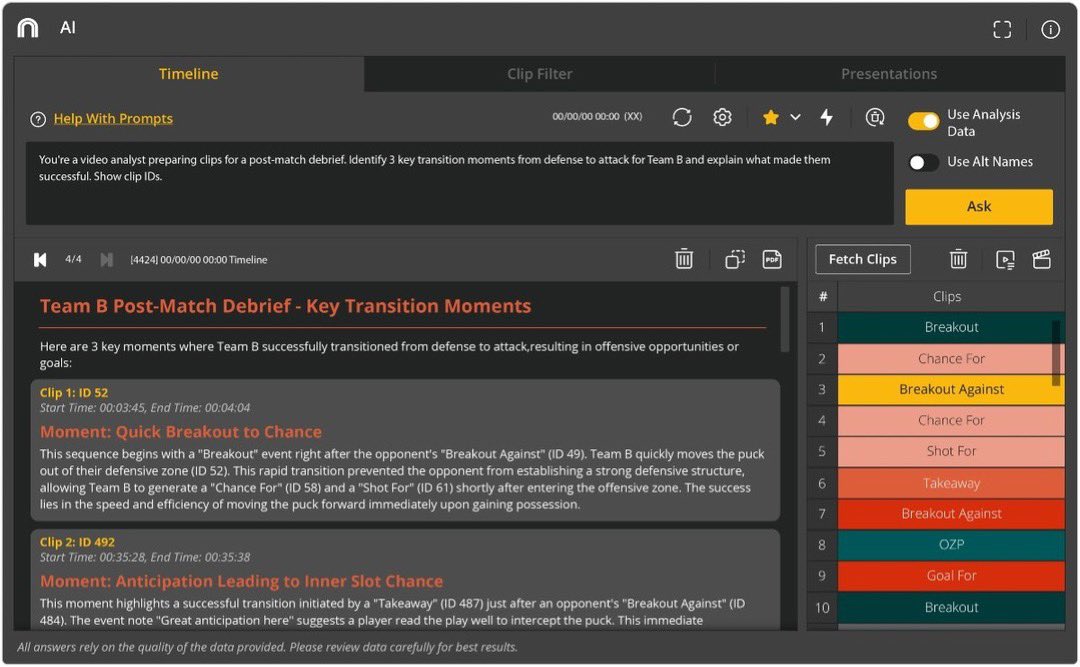
Task: Click the copy response icon
Action: point(735,259)
